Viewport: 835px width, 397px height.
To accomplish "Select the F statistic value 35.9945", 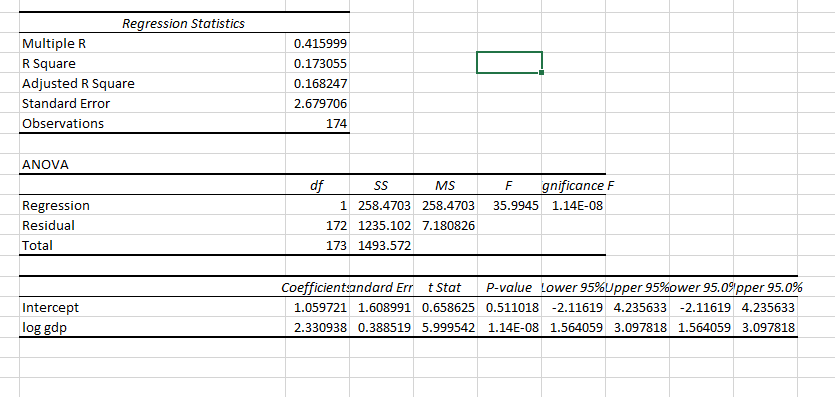I will (509, 205).
